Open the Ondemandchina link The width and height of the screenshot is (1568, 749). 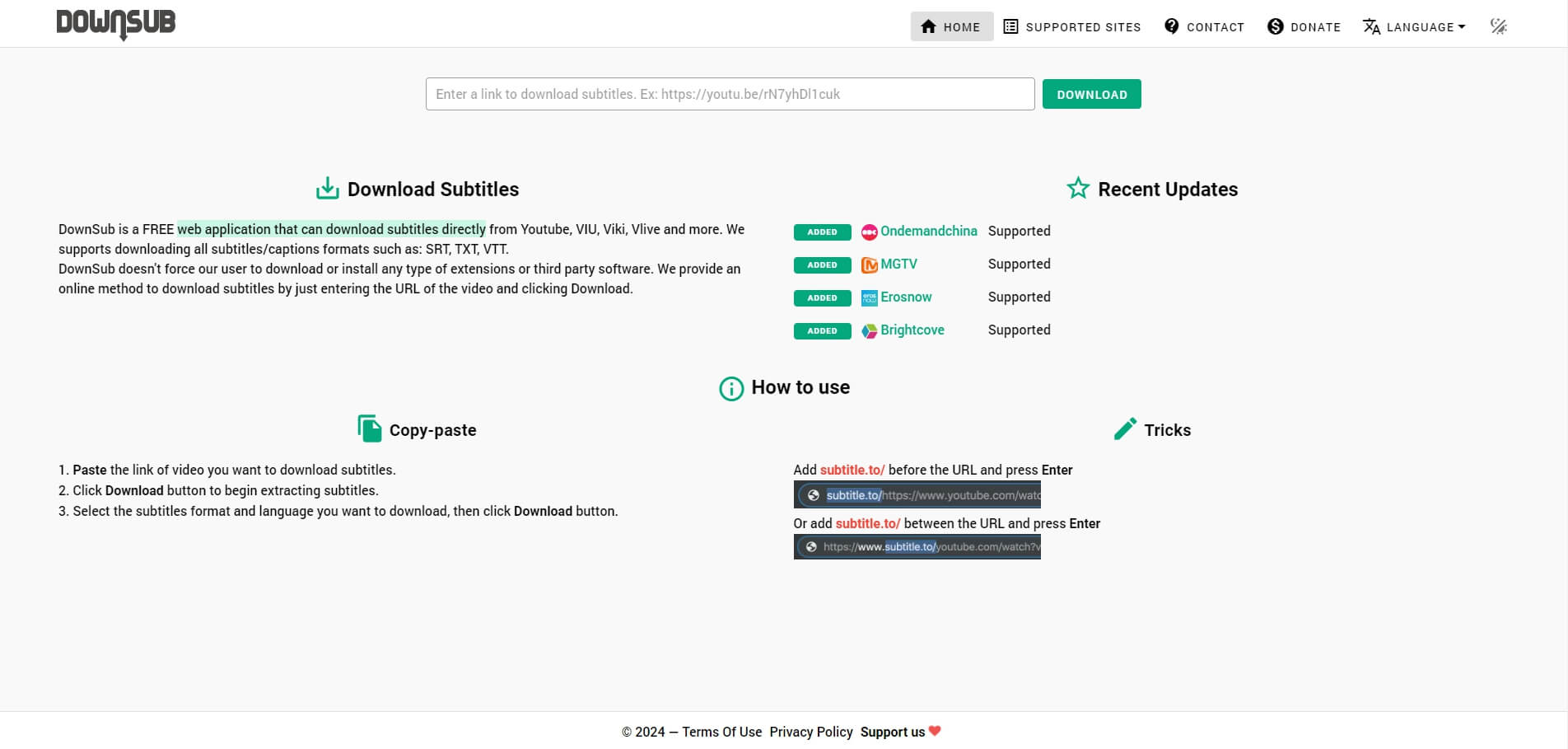pos(928,231)
